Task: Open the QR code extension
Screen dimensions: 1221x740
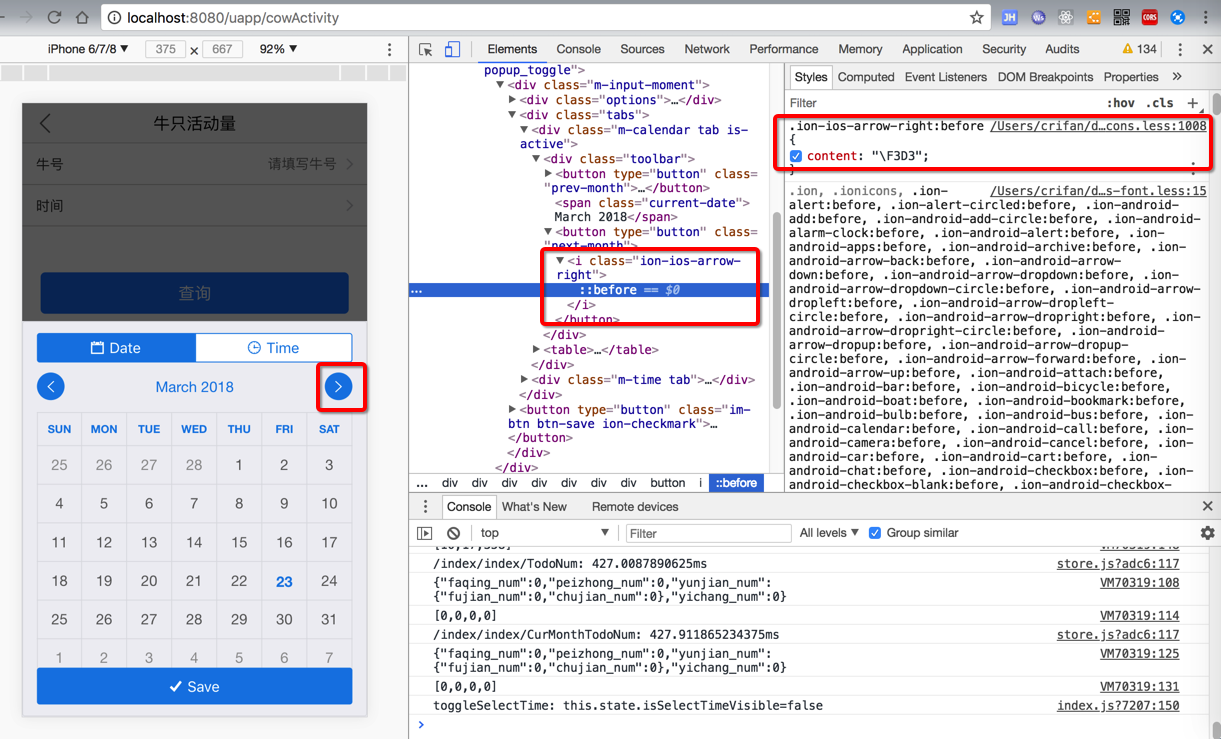Action: point(1122,17)
